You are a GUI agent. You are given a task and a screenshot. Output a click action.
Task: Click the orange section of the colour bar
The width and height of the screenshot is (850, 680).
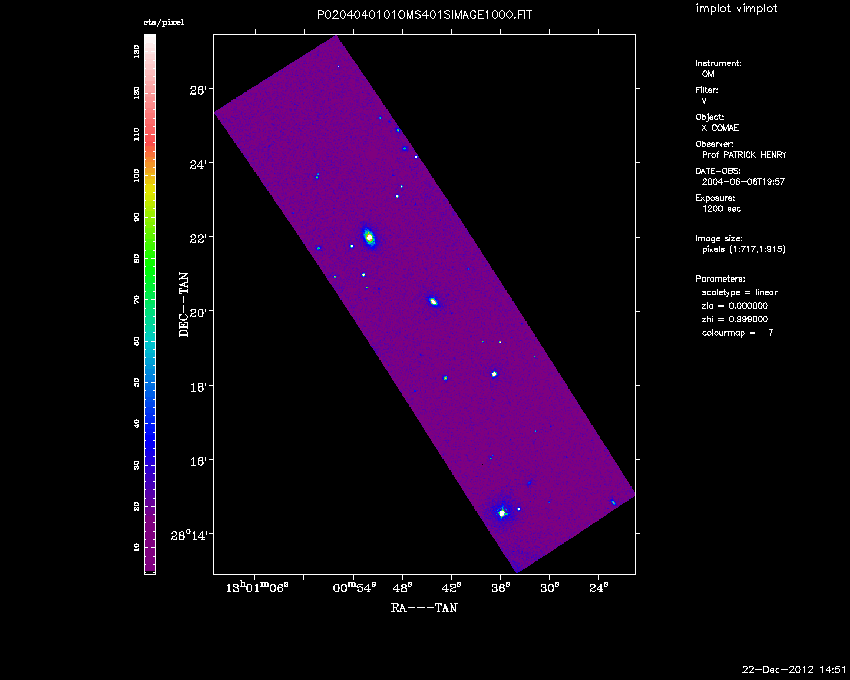pyautogui.click(x=150, y=163)
